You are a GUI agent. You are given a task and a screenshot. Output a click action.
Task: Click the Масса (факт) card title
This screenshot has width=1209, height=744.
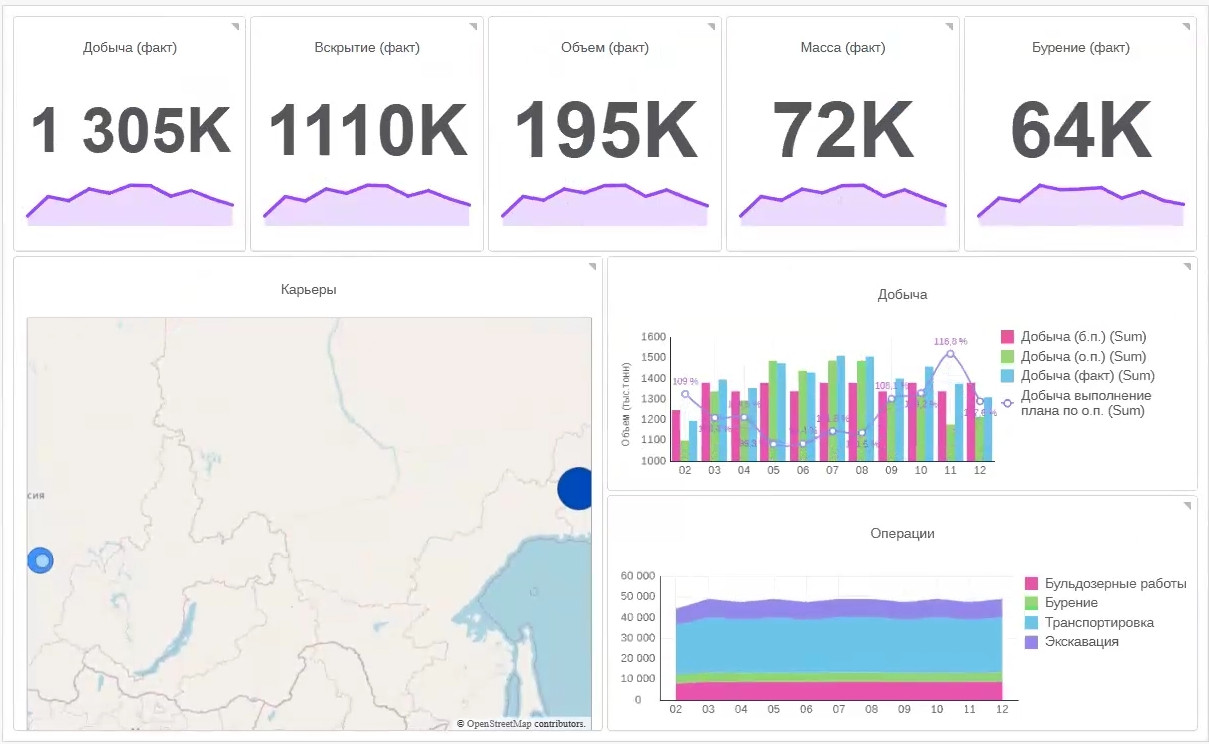tap(843, 47)
